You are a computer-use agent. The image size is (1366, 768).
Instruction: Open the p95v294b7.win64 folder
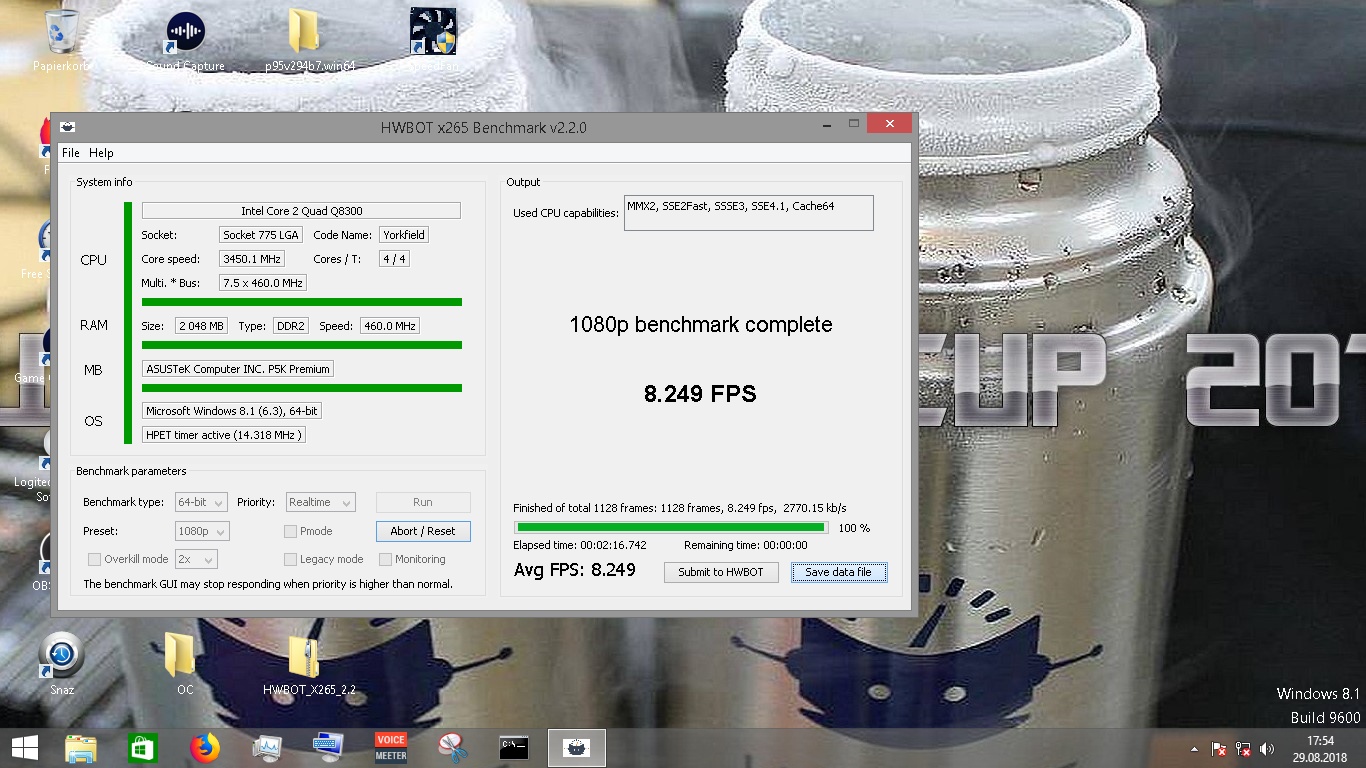(309, 40)
